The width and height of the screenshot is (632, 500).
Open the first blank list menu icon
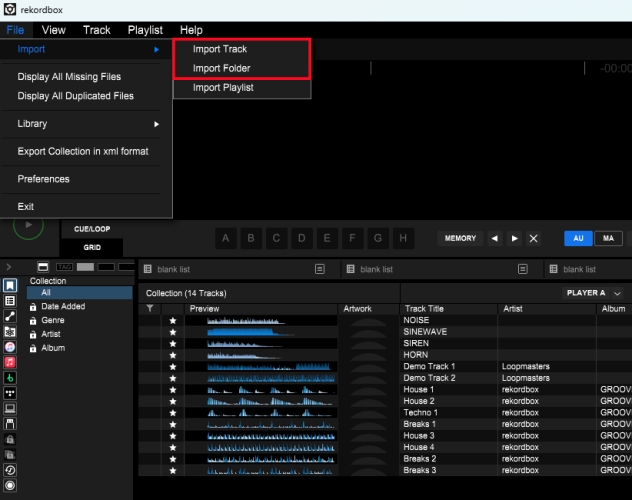point(320,269)
